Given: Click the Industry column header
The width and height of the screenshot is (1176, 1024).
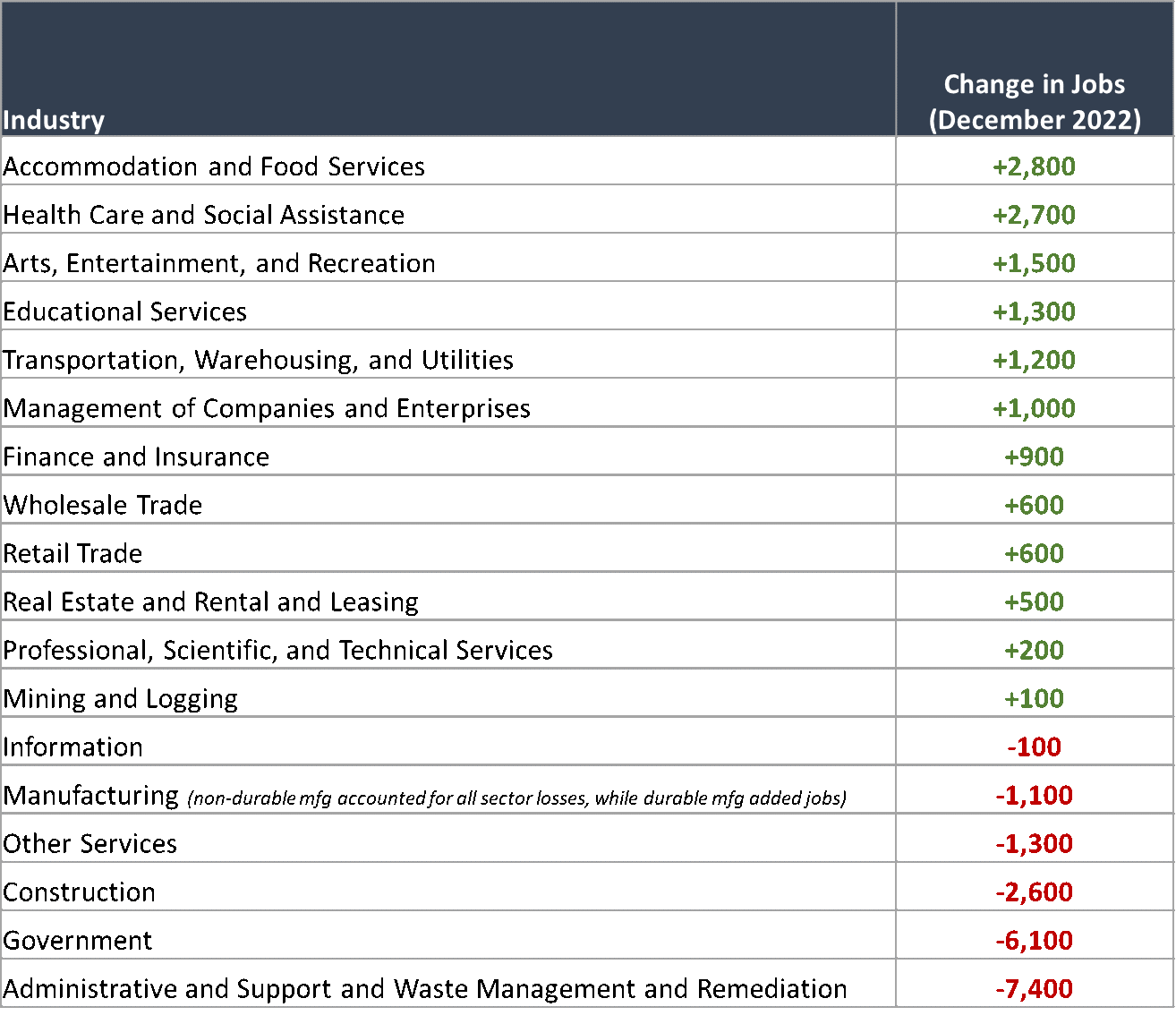Looking at the screenshot, I should pos(54,120).
